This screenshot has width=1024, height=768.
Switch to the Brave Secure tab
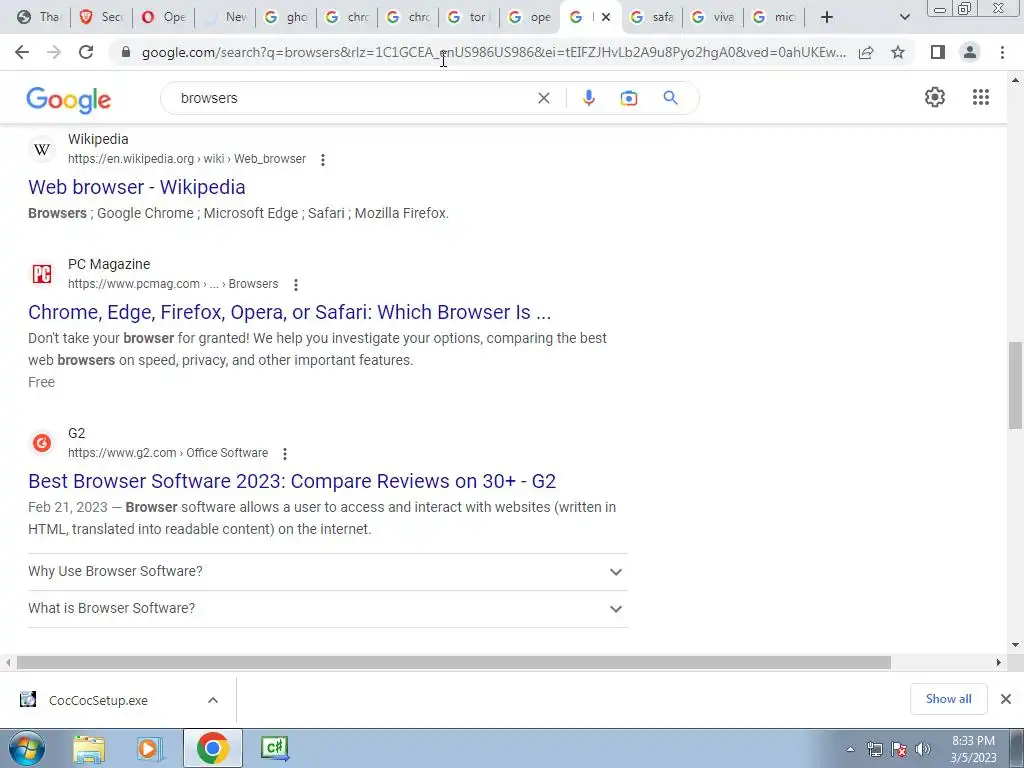[101, 17]
